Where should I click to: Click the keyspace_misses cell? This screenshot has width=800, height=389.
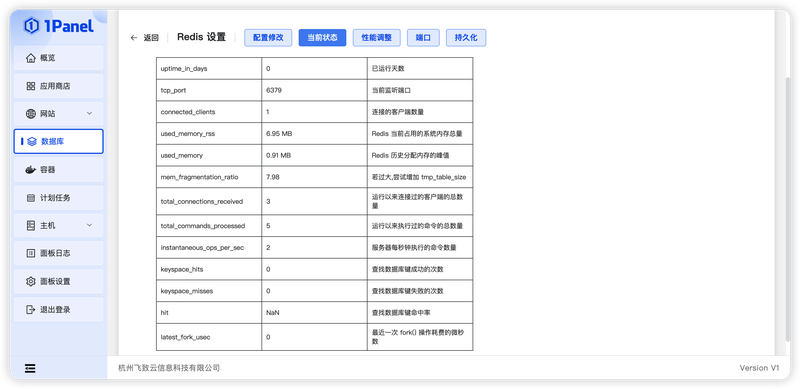[x=209, y=290]
